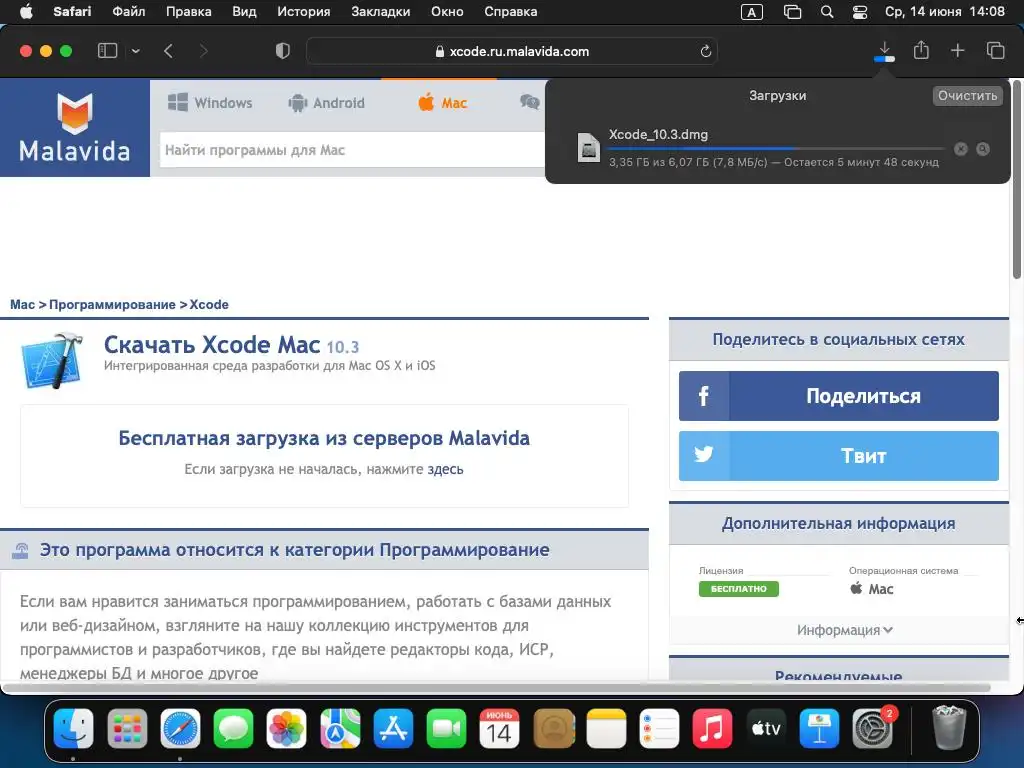Click the Xcode_10.3.dmg file icon
This screenshot has width=1024, height=768.
tap(588, 147)
